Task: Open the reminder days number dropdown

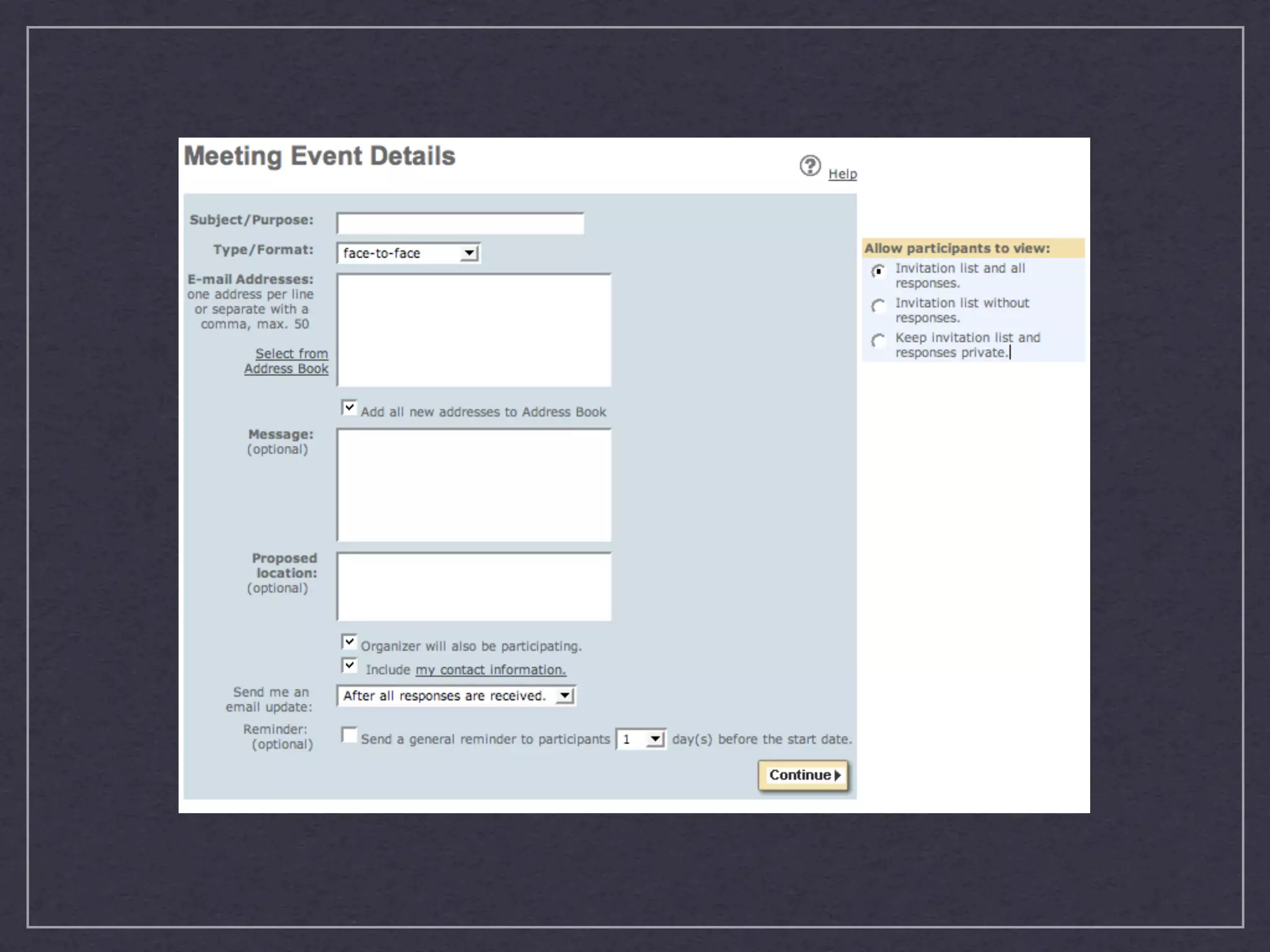Action: coord(641,739)
